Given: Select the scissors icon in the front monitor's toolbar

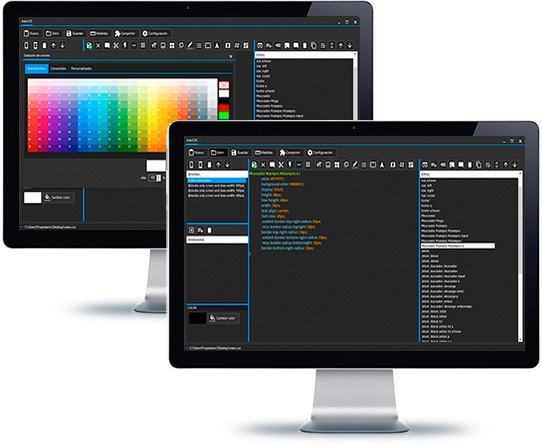Looking at the screenshot, I should (281, 165).
